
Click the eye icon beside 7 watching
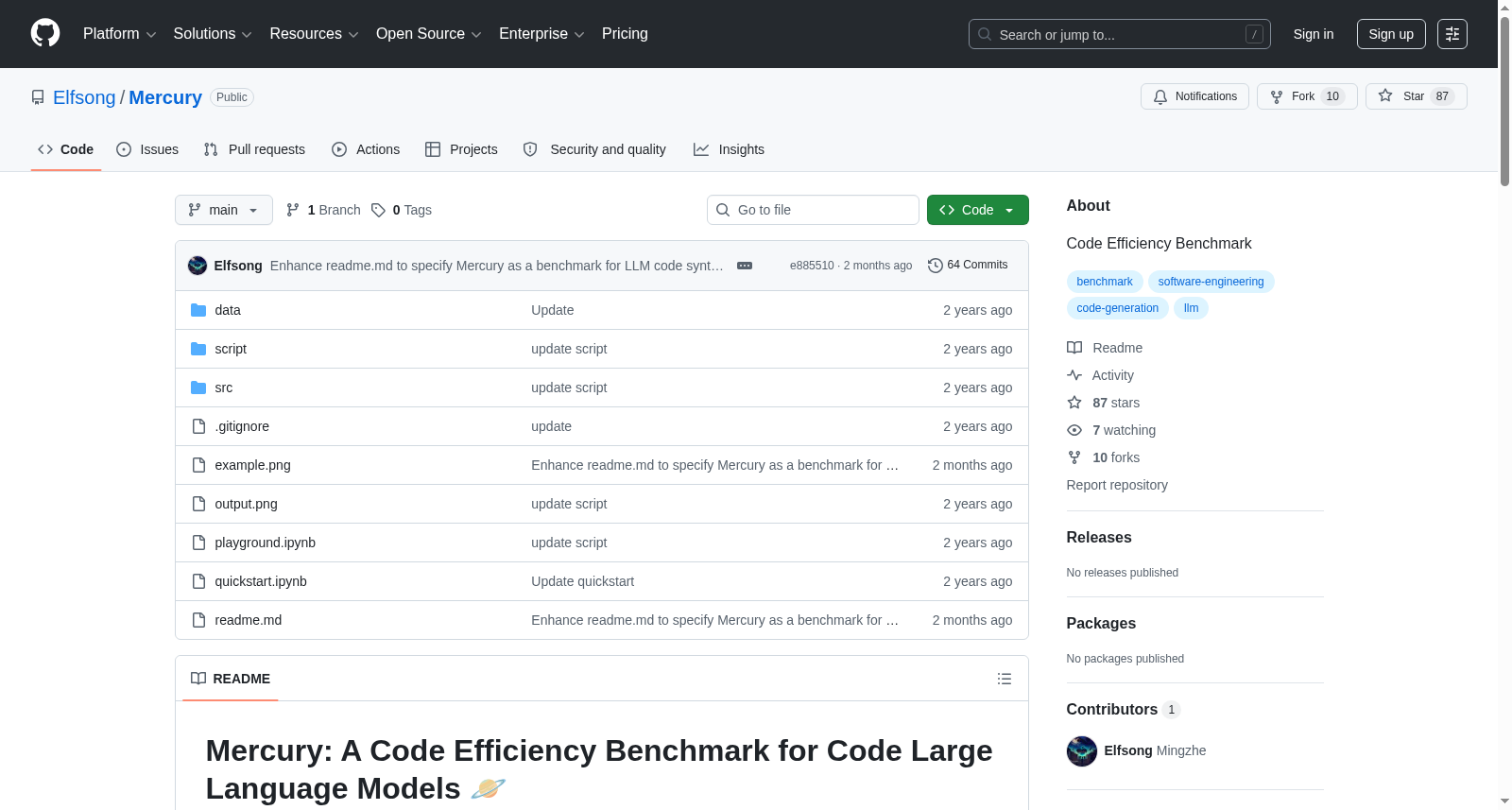(1074, 430)
